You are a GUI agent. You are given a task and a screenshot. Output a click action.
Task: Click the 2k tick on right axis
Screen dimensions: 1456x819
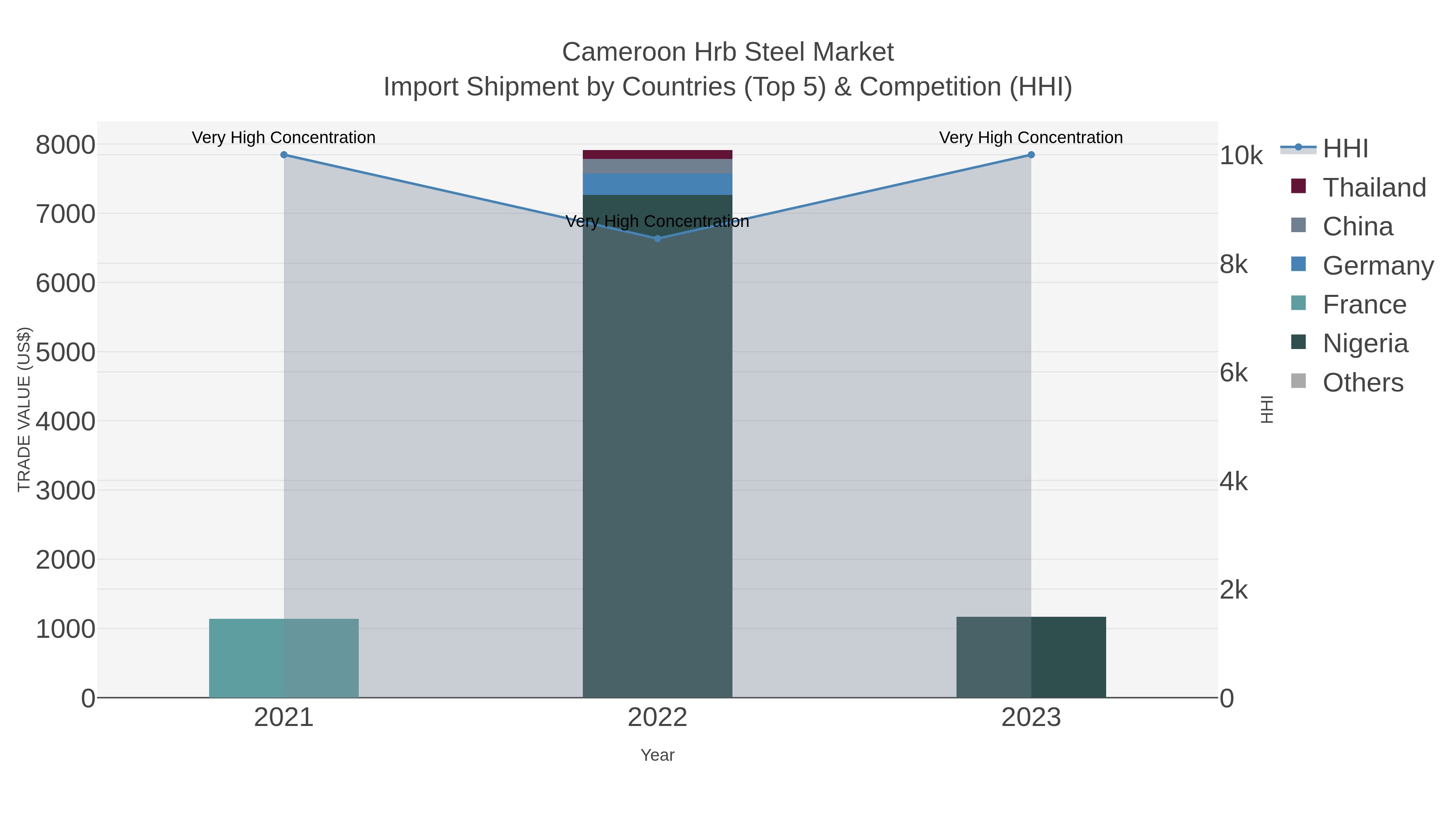click(x=1234, y=590)
